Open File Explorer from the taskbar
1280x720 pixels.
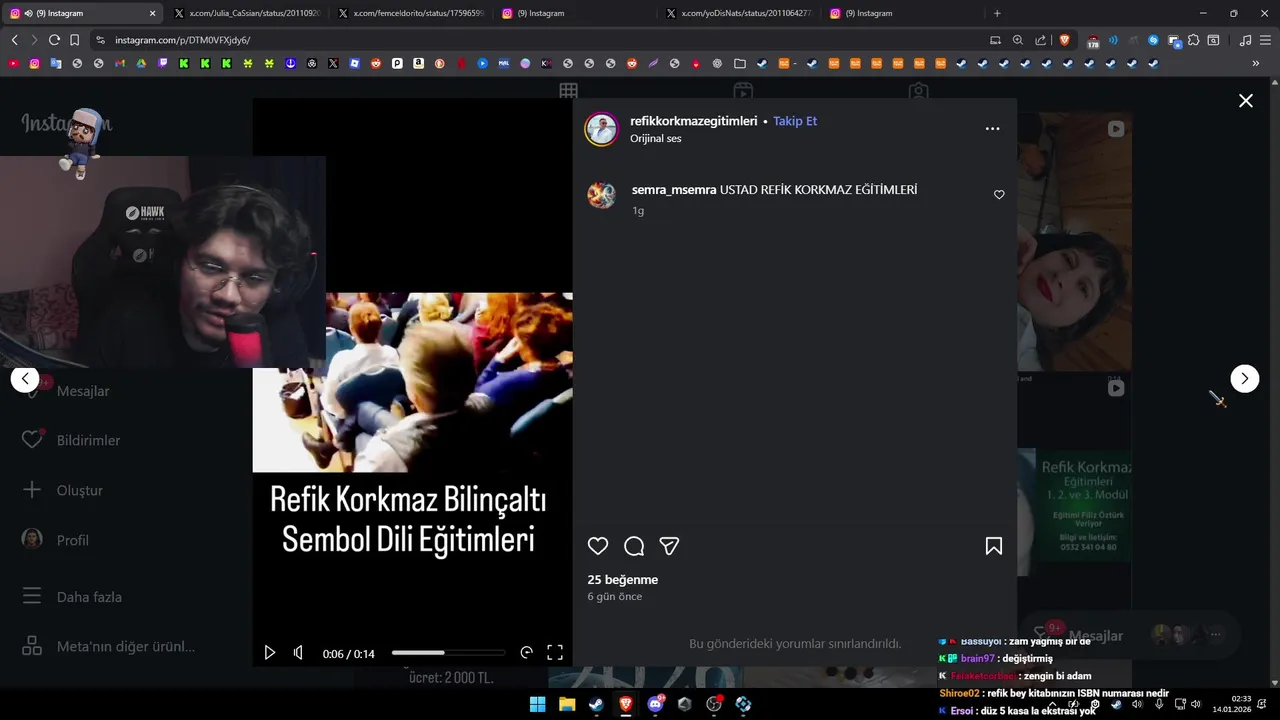click(x=567, y=704)
